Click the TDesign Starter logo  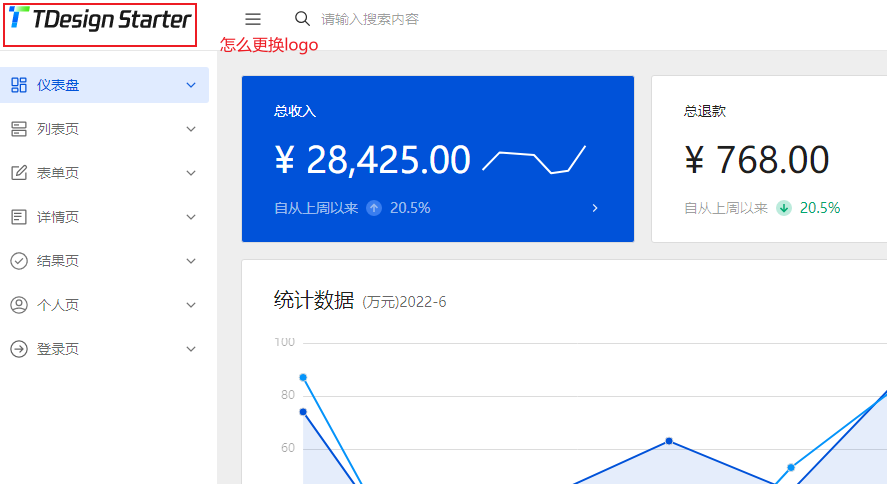100,19
